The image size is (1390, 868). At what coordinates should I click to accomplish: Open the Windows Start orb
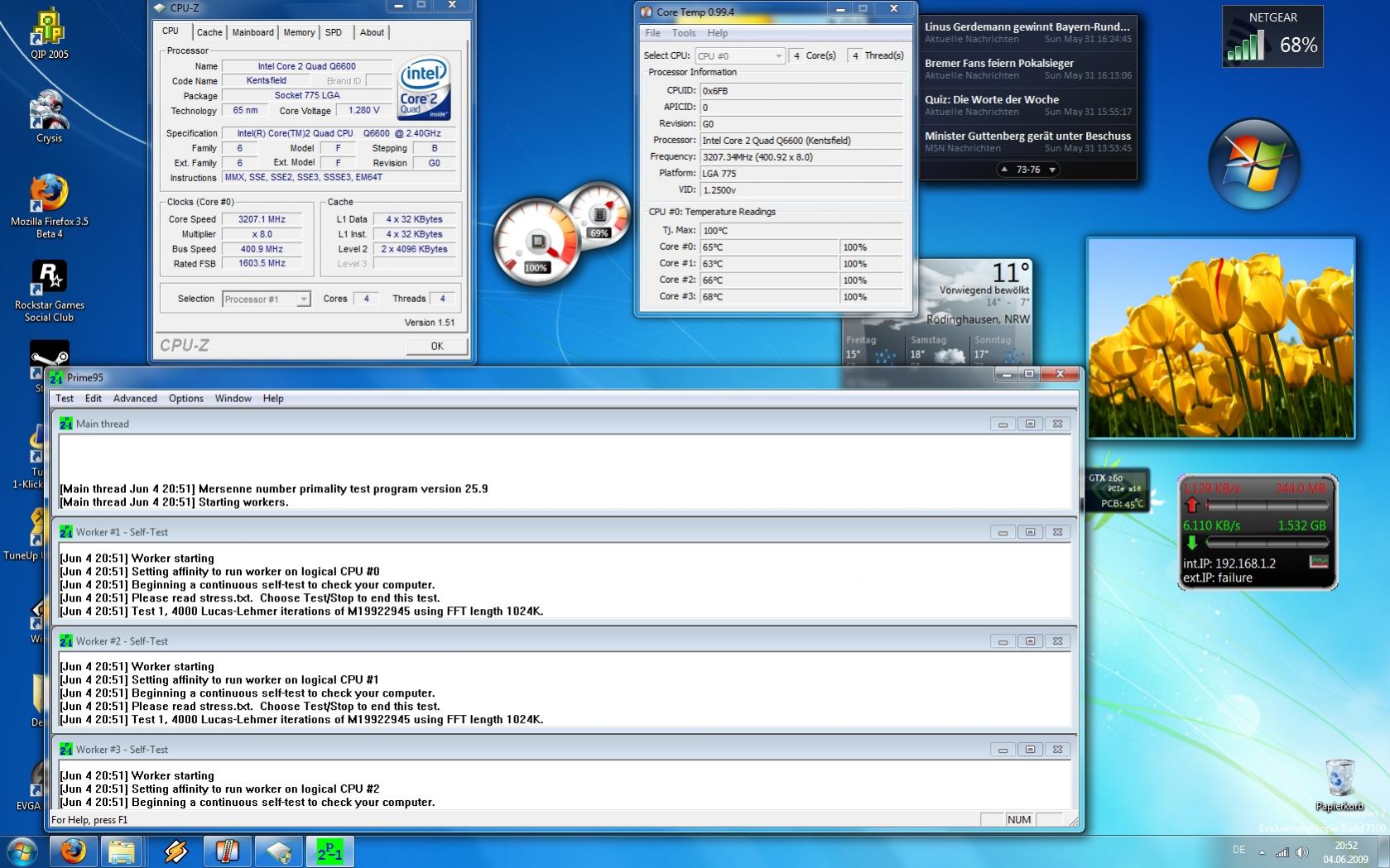22,851
